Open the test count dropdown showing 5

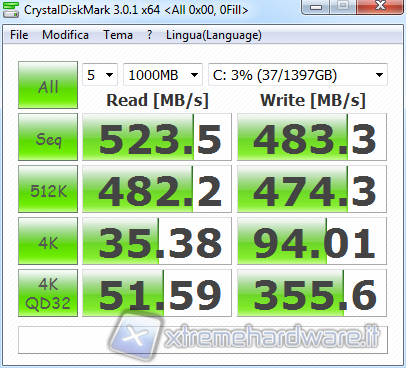pyautogui.click(x=100, y=75)
